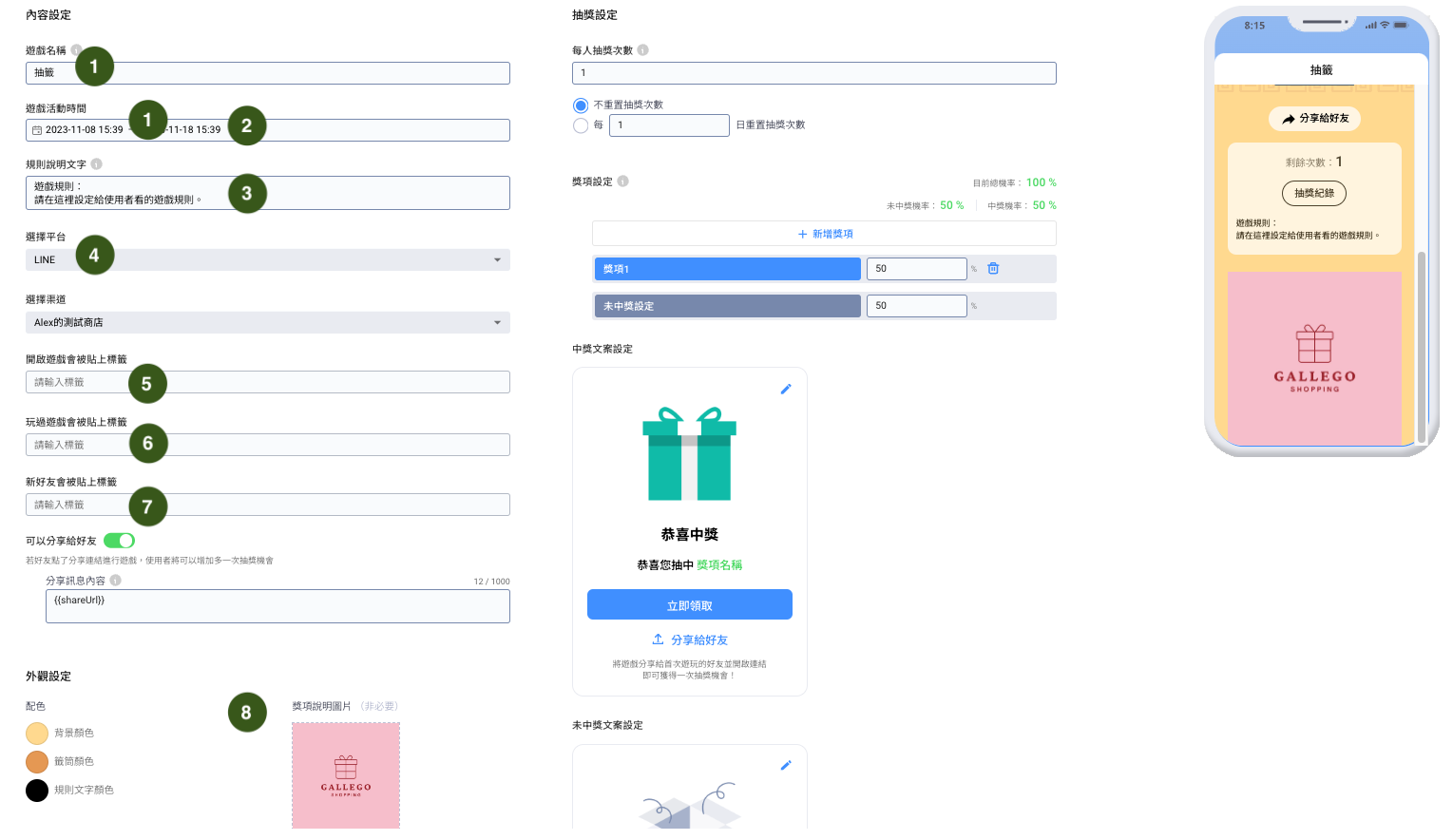The image size is (1453, 840).
Task: Click info icon beside 每人抽獎次數
Action: [x=642, y=50]
